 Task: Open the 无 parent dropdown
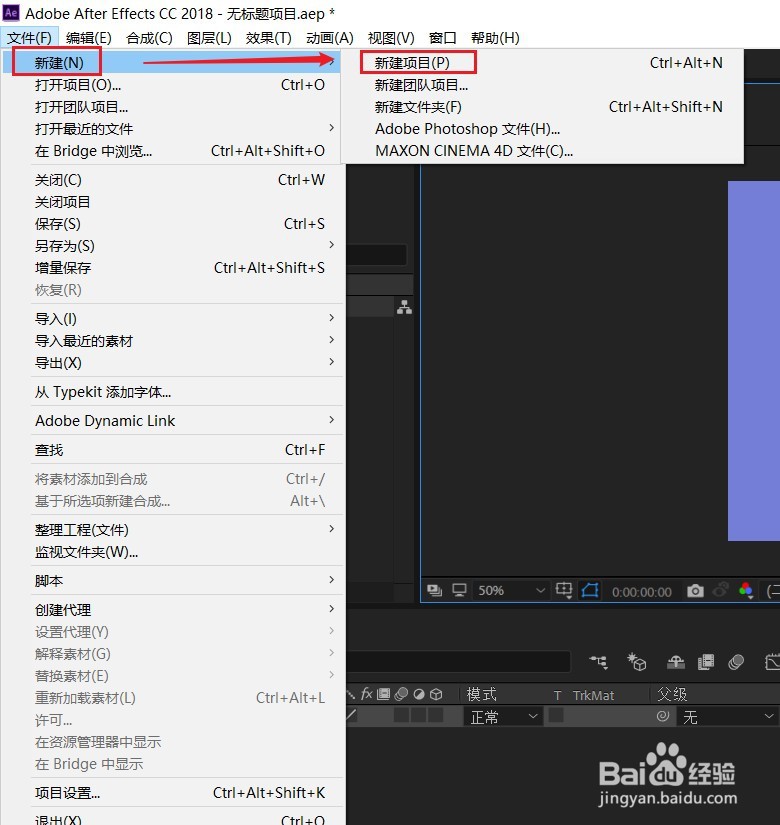728,717
